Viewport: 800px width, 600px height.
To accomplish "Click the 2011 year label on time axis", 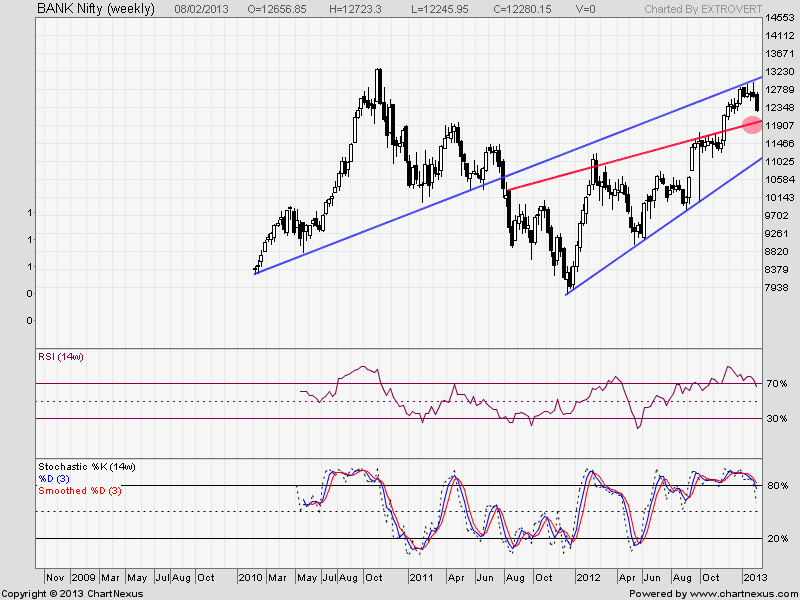I will [x=422, y=577].
